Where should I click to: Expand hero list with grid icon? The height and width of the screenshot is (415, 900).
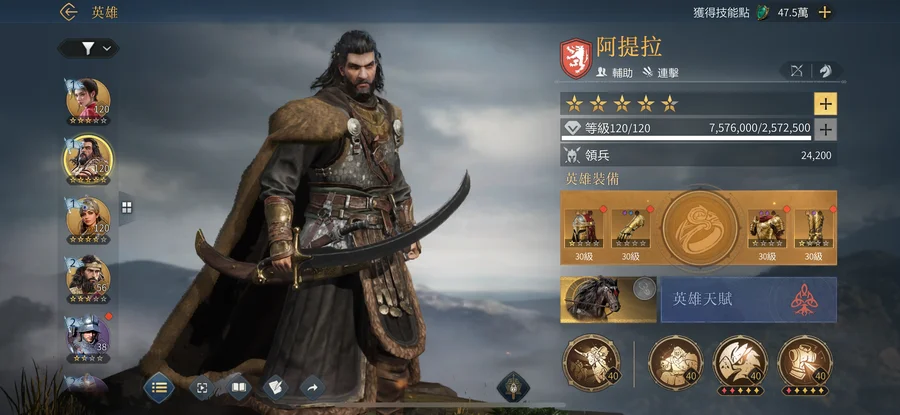[x=127, y=207]
